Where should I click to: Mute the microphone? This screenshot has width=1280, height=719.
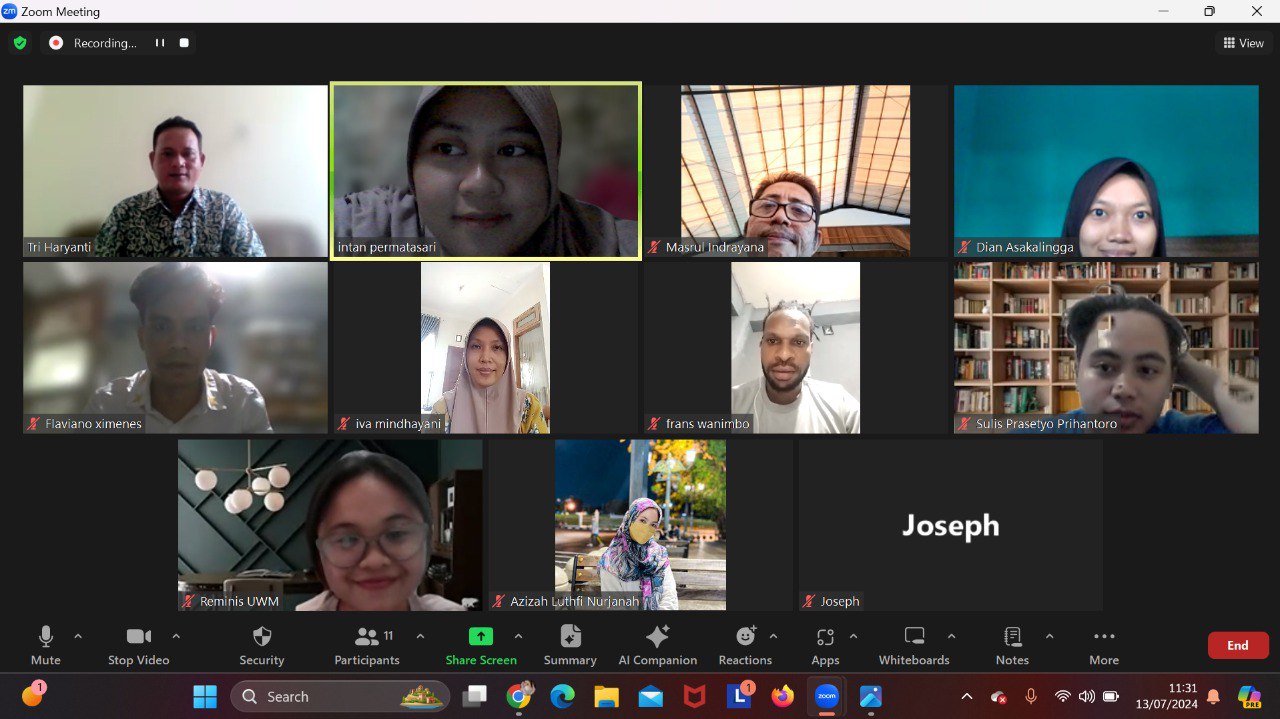46,645
